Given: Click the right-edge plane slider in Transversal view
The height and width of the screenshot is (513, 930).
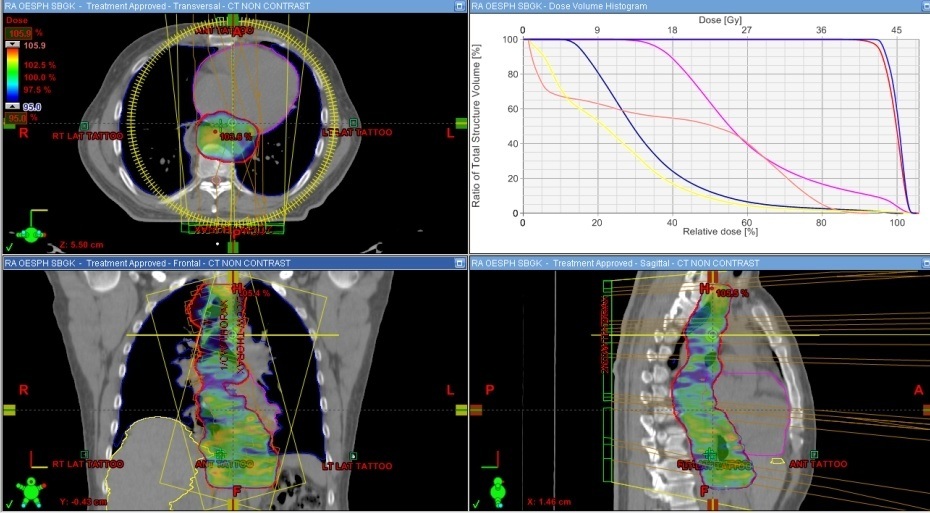Looking at the screenshot, I should point(460,123).
